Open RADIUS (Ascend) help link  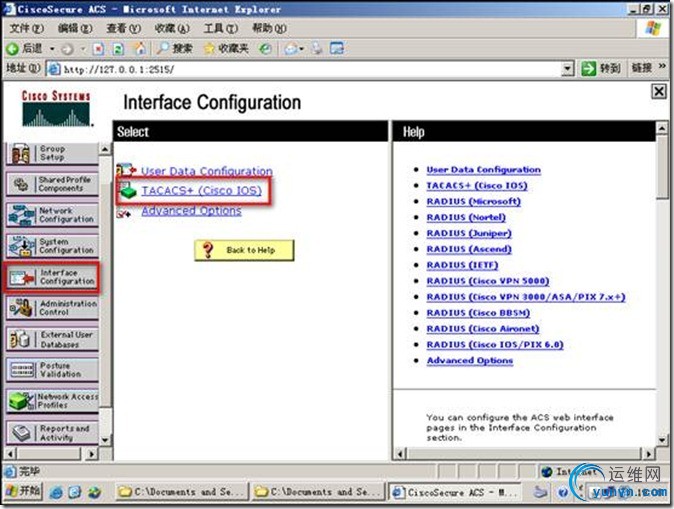pyautogui.click(x=469, y=249)
